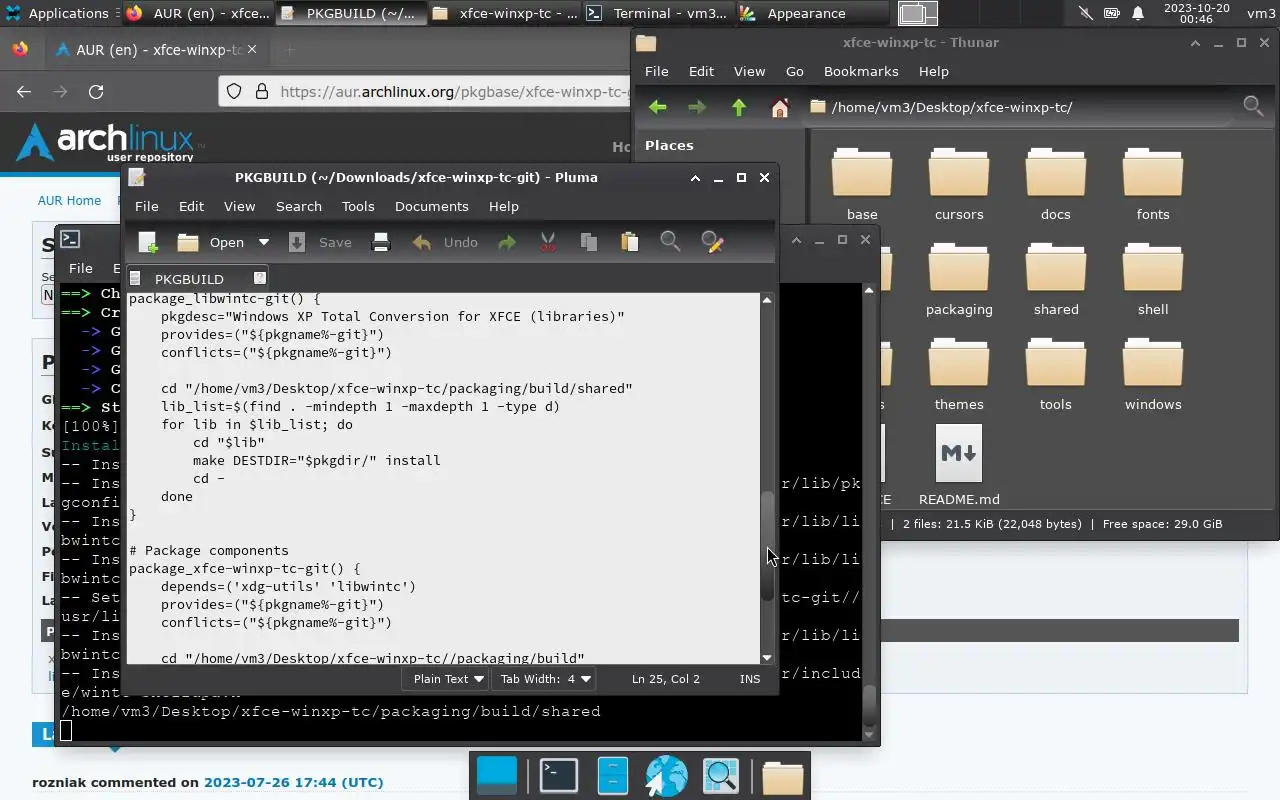Open the Go menu in Thunar
Viewport: 1280px width, 800px height.
tap(794, 71)
